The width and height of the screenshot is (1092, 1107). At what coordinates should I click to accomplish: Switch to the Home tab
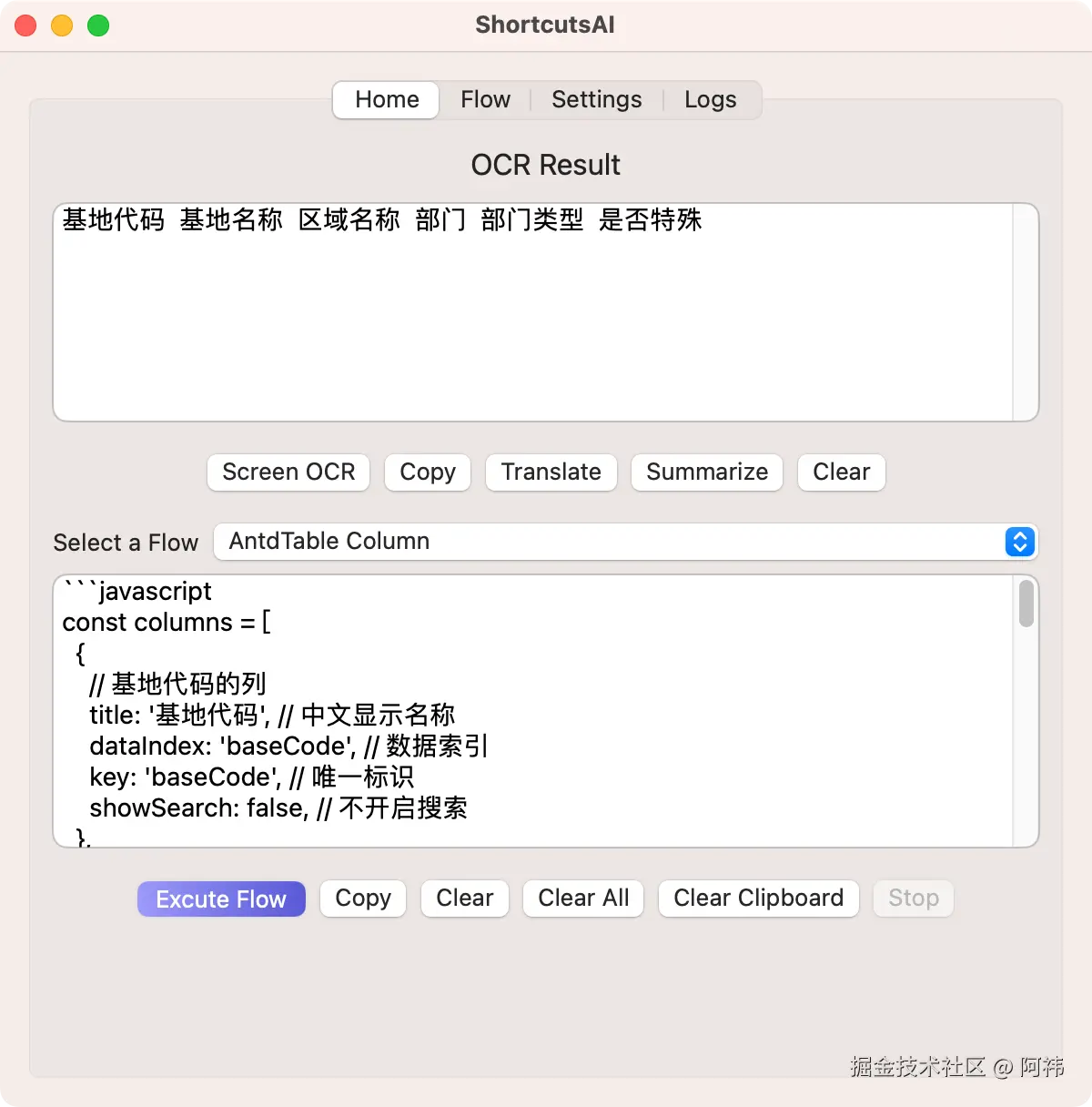click(387, 99)
